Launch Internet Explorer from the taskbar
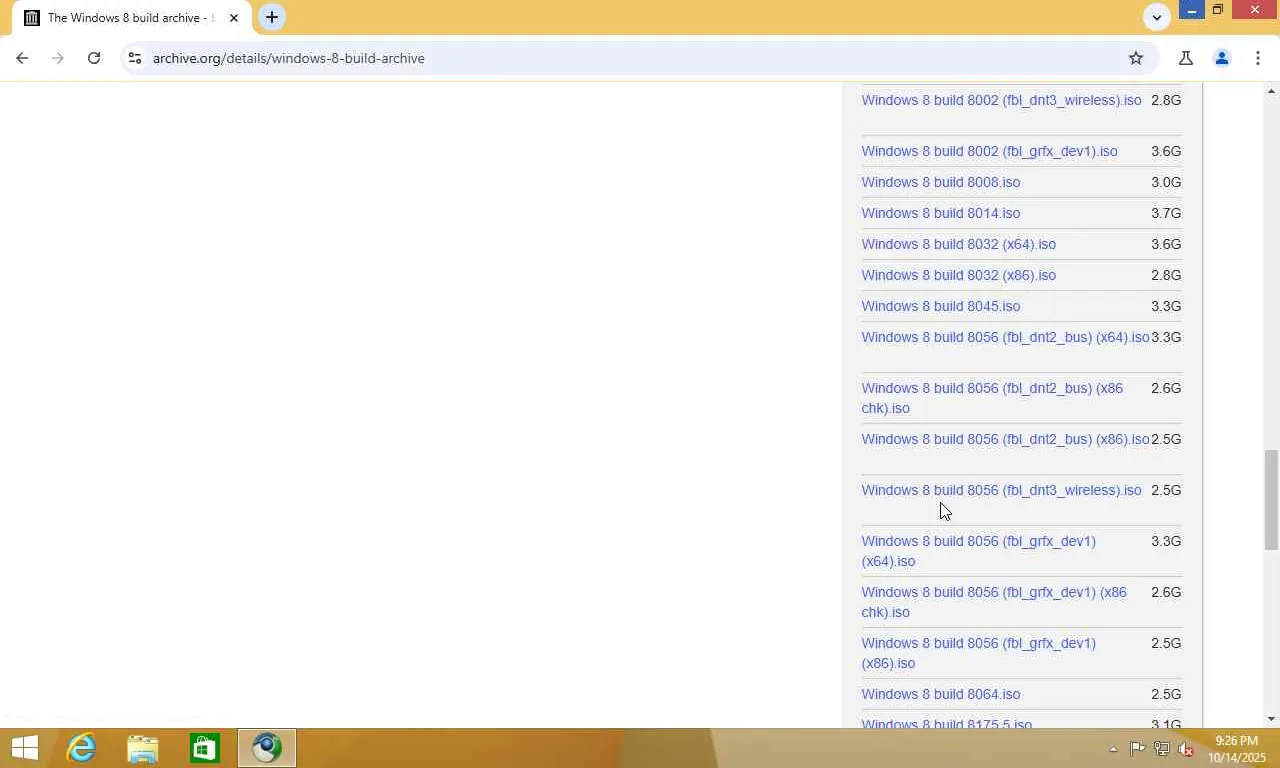 pyautogui.click(x=81, y=748)
